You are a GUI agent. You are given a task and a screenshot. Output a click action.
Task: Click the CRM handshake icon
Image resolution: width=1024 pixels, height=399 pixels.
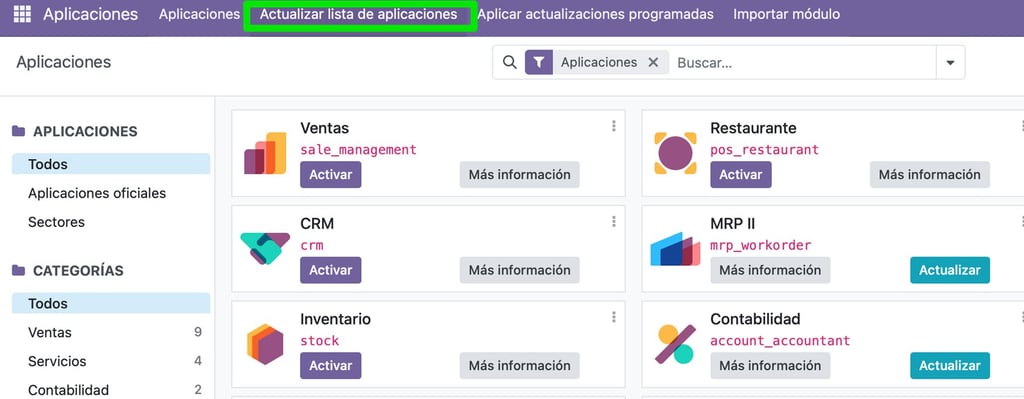click(x=265, y=248)
